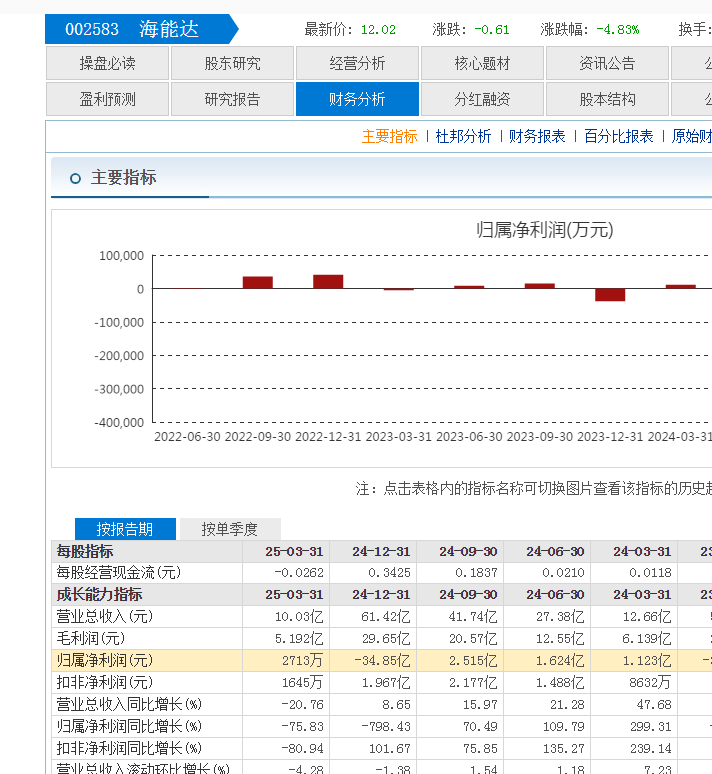This screenshot has height=774, width=712.
Task: Click the 最新价 value 12.02
Action: (x=378, y=30)
